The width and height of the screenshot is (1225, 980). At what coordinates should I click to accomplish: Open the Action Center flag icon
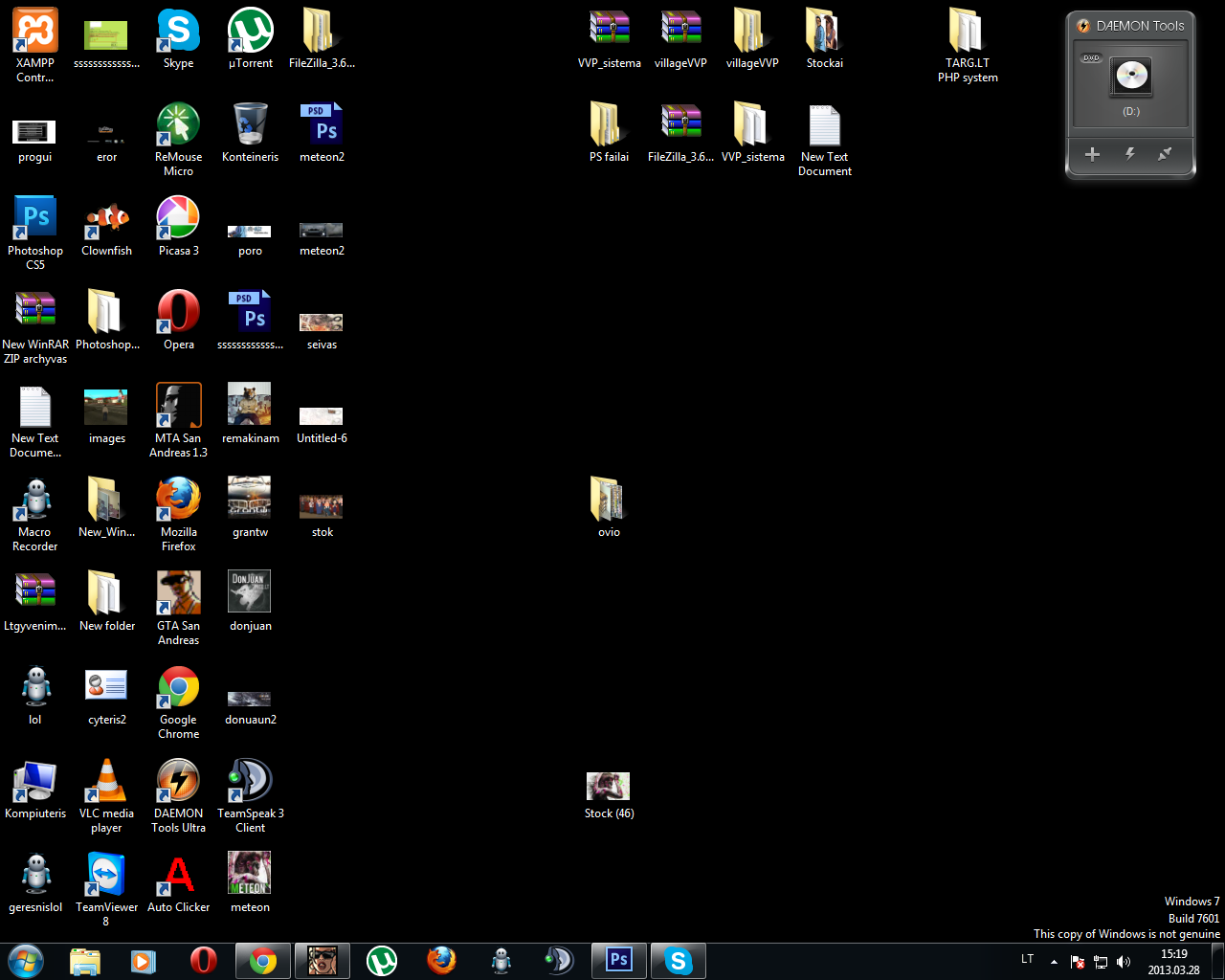1078,962
